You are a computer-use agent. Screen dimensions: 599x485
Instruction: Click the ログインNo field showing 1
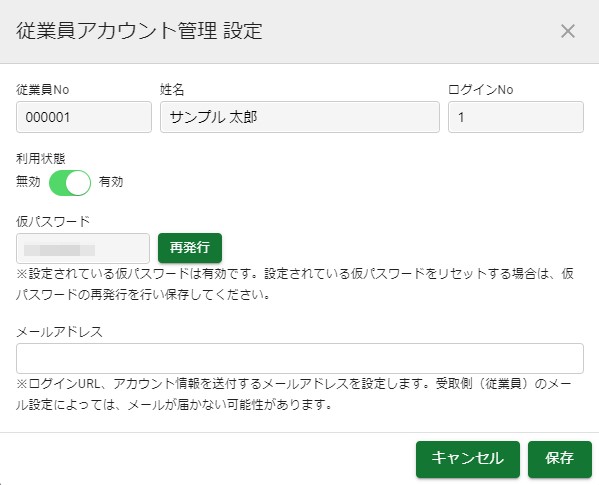point(516,117)
